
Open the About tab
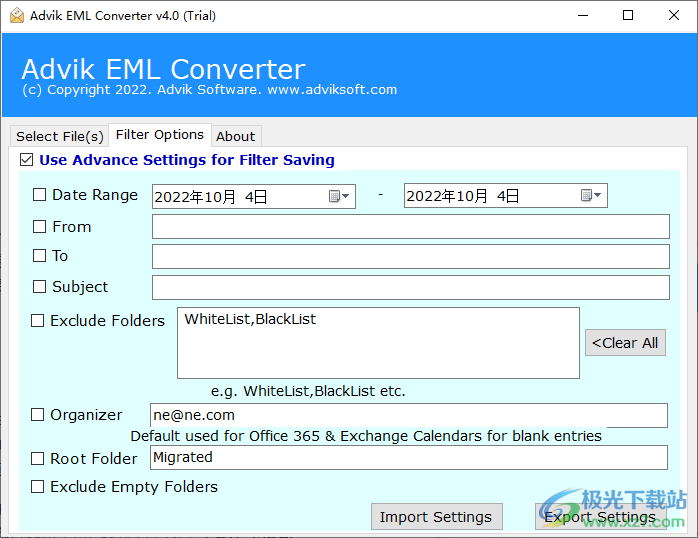pyautogui.click(x=236, y=136)
